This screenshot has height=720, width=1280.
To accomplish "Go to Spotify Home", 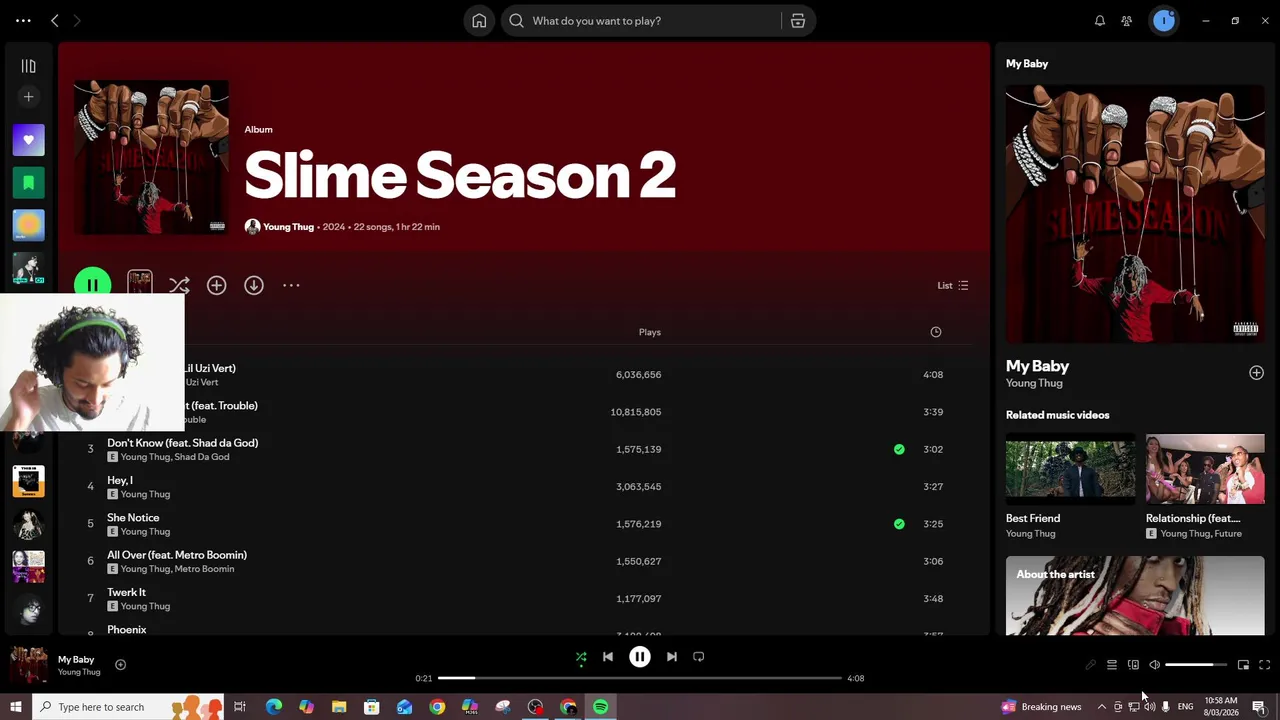I will (479, 21).
